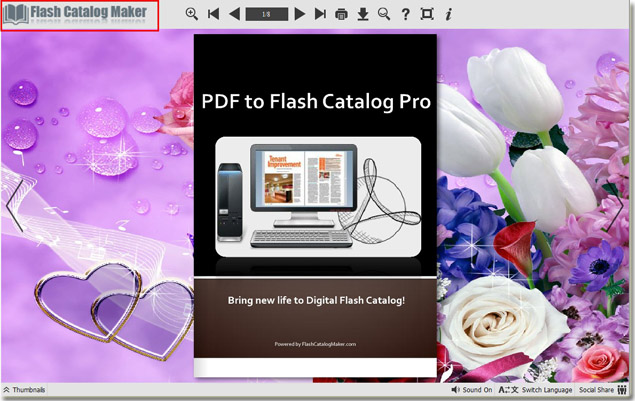The height and width of the screenshot is (401, 635).
Task: Print the catalog using printer icon
Action: point(342,14)
